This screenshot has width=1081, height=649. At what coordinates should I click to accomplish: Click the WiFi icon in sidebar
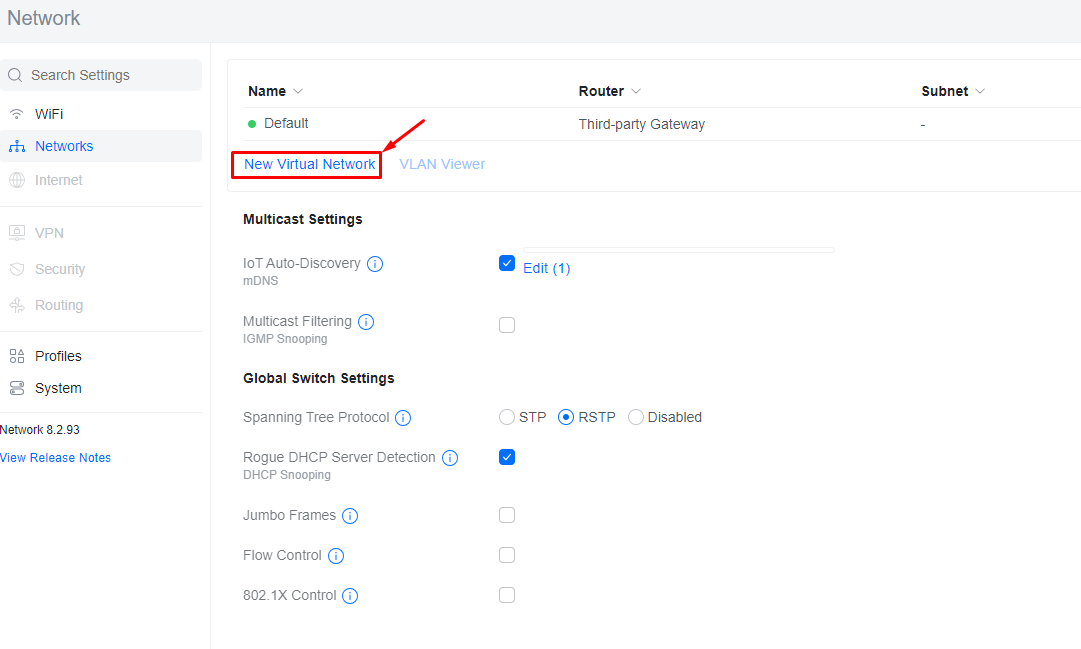click(17, 114)
